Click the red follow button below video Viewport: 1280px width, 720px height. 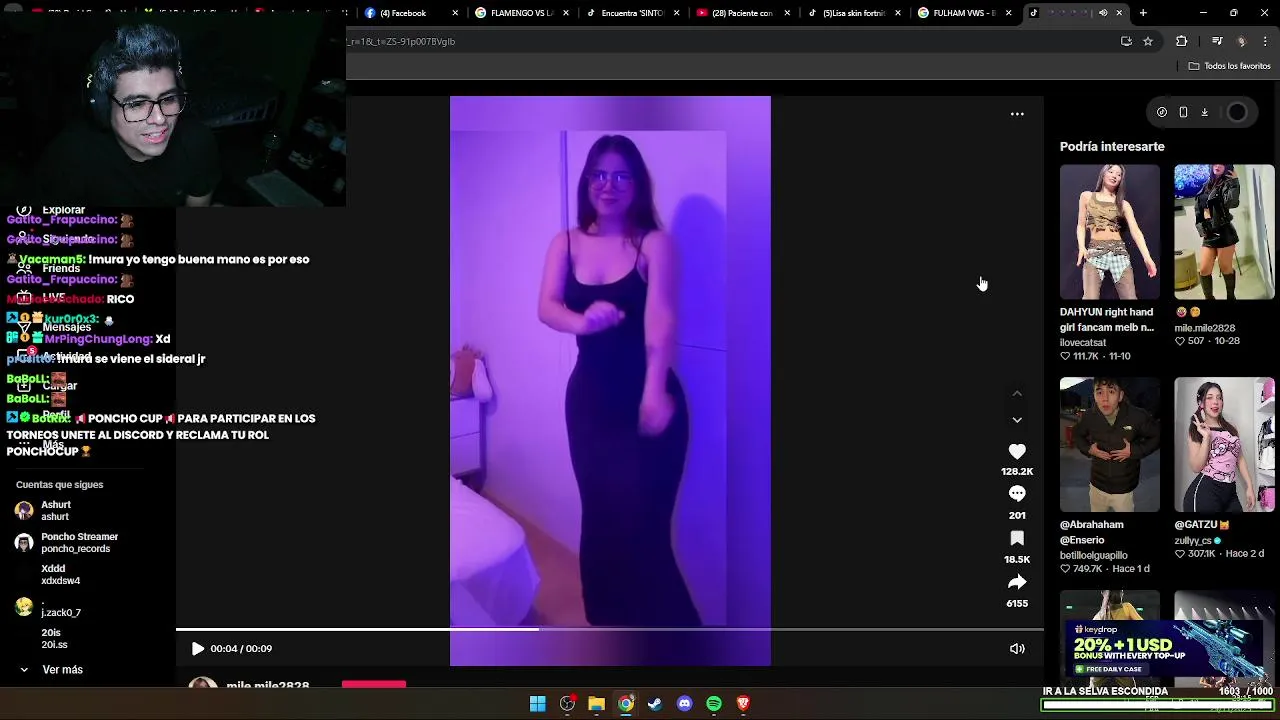(x=374, y=685)
